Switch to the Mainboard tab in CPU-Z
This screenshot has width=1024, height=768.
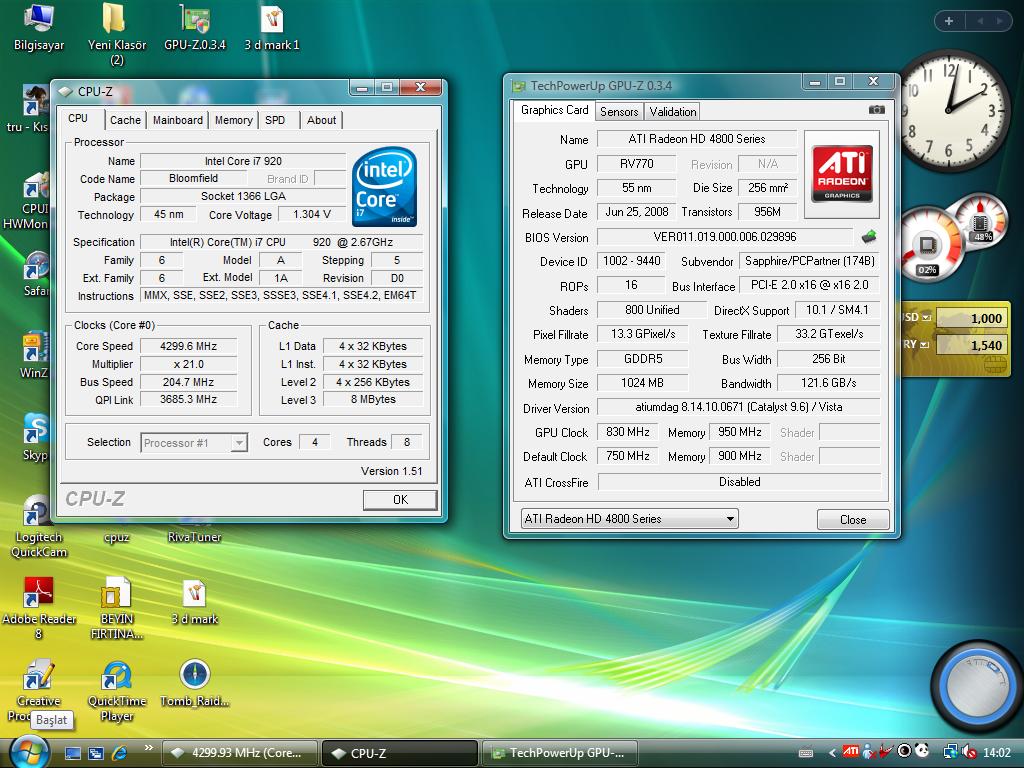pyautogui.click(x=178, y=120)
